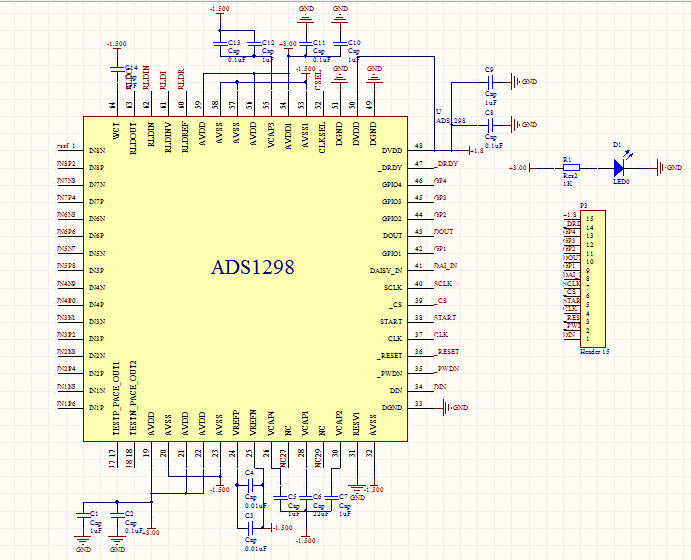691x560 pixels.
Task: Select capacitor C9 symbol
Action: (x=490, y=82)
